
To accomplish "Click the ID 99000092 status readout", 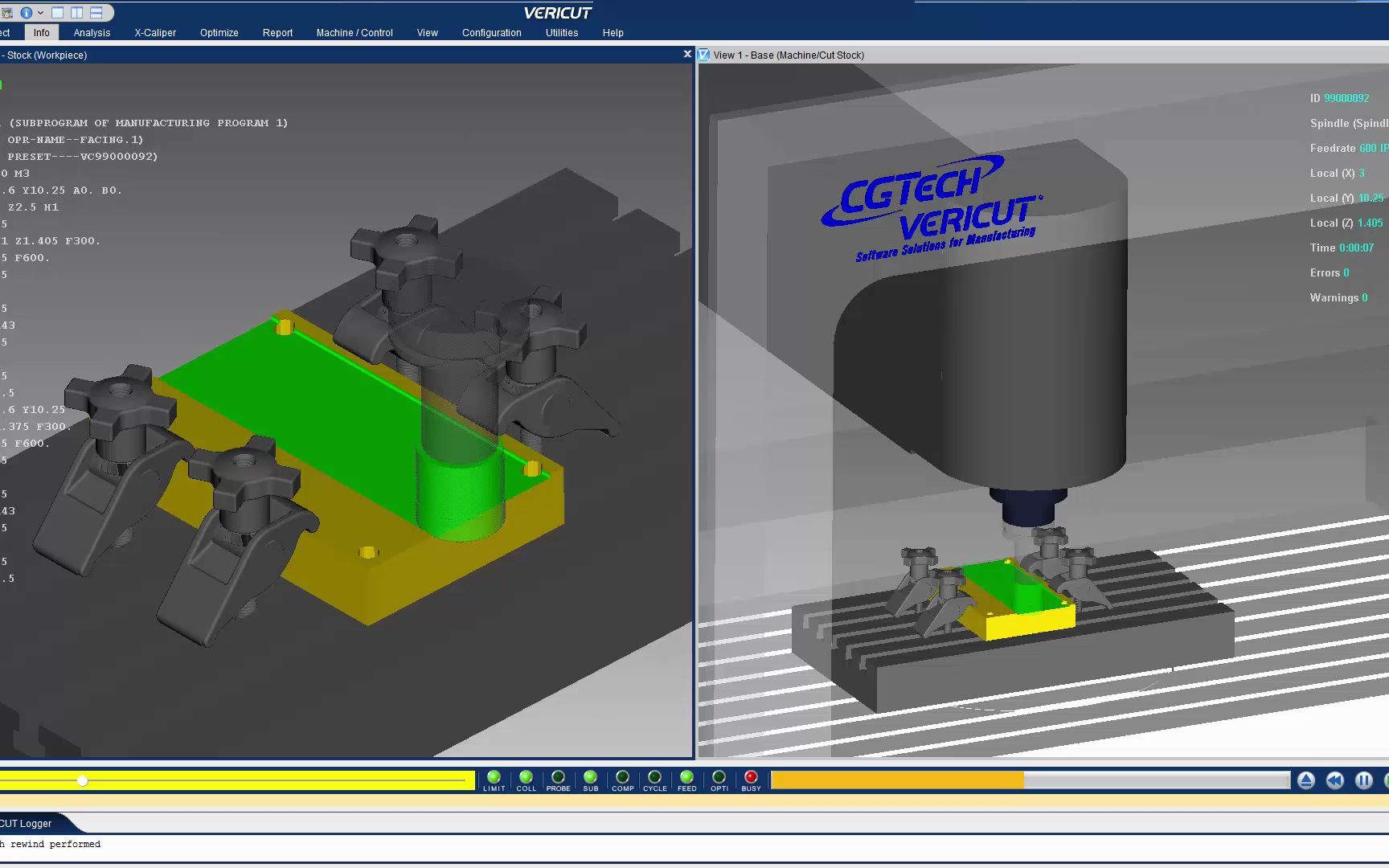I will click(x=1339, y=98).
